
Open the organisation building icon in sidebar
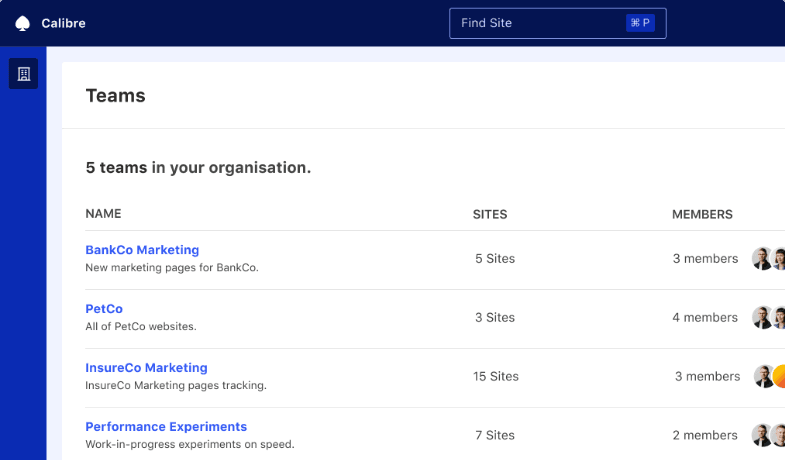(x=24, y=74)
